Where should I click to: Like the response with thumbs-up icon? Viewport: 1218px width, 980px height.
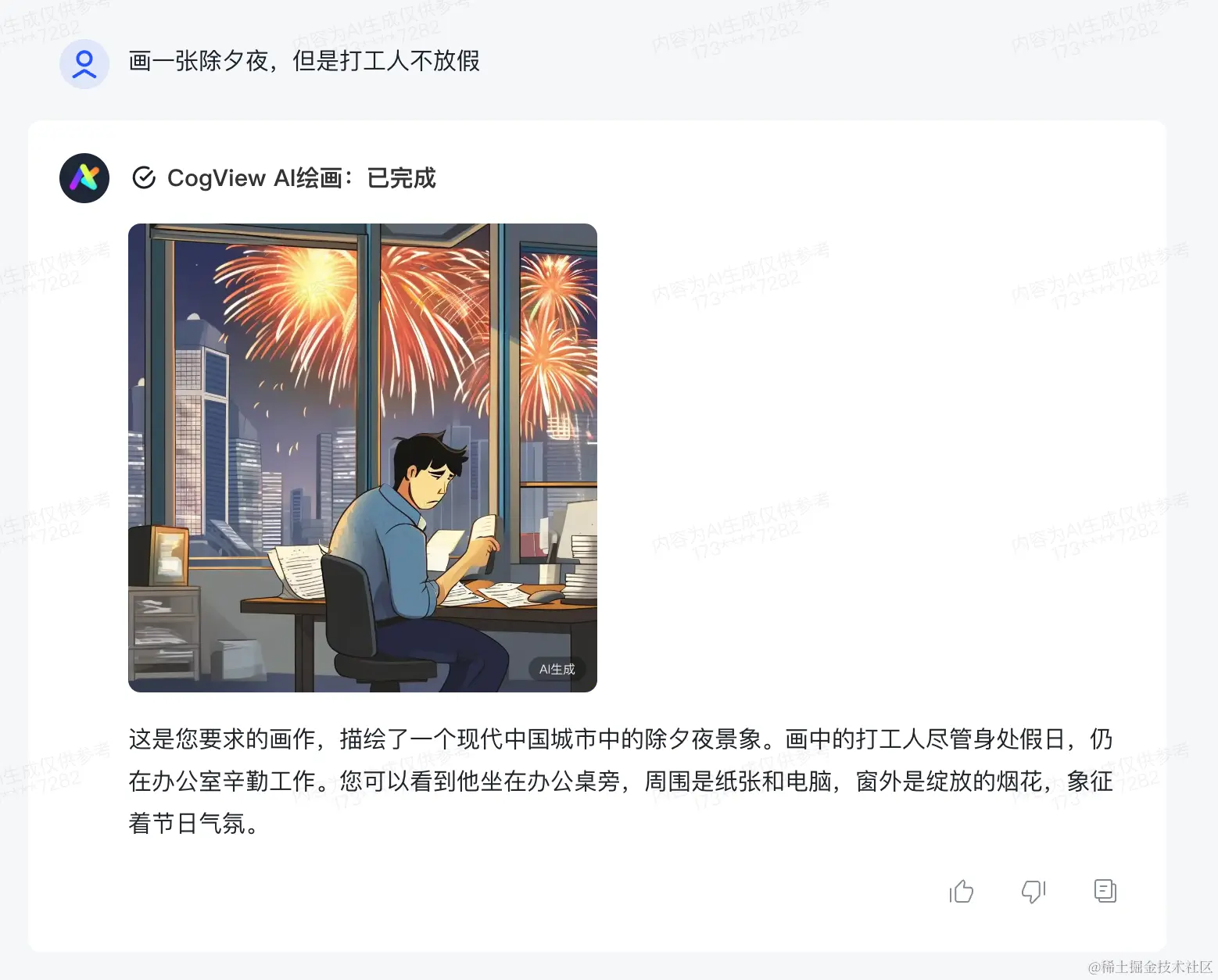[x=962, y=891]
